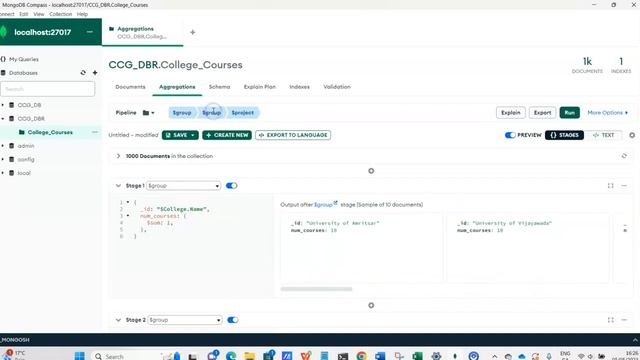This screenshot has height=360, width=640.
Task: Open the Validation tab
Action: point(337,87)
